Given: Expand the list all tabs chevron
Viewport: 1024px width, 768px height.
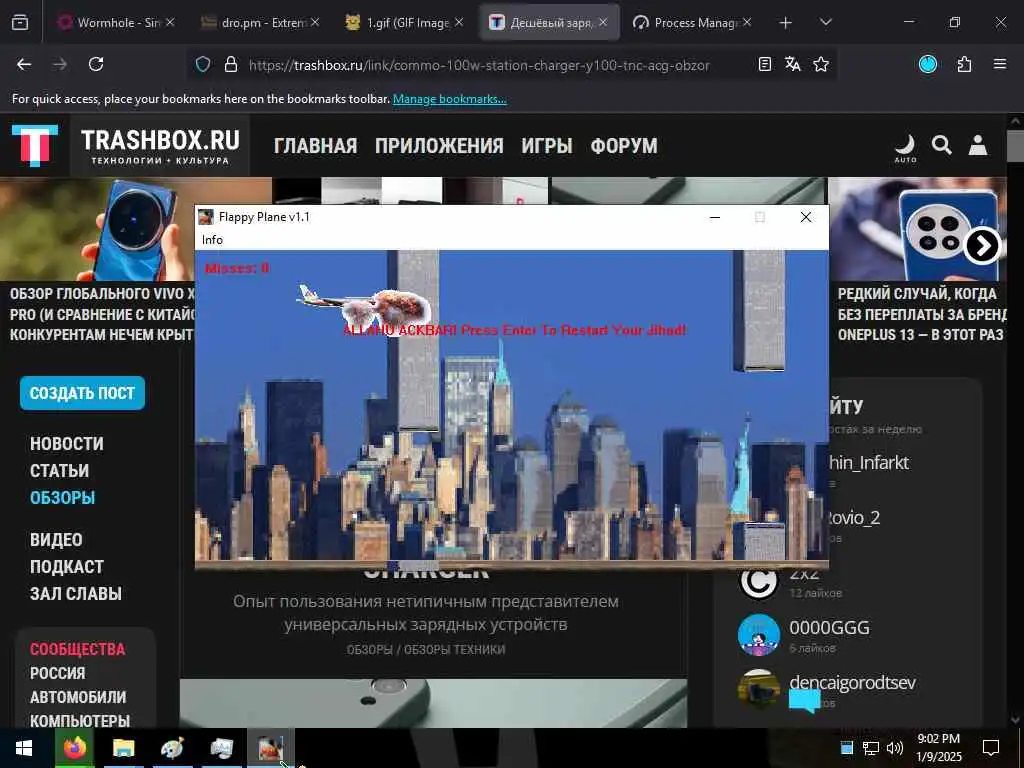Looking at the screenshot, I should [825, 22].
